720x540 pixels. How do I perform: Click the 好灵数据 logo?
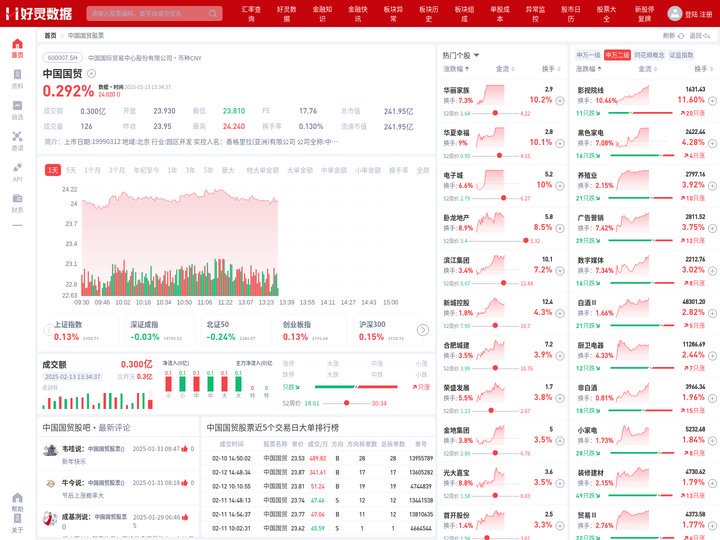(x=39, y=13)
